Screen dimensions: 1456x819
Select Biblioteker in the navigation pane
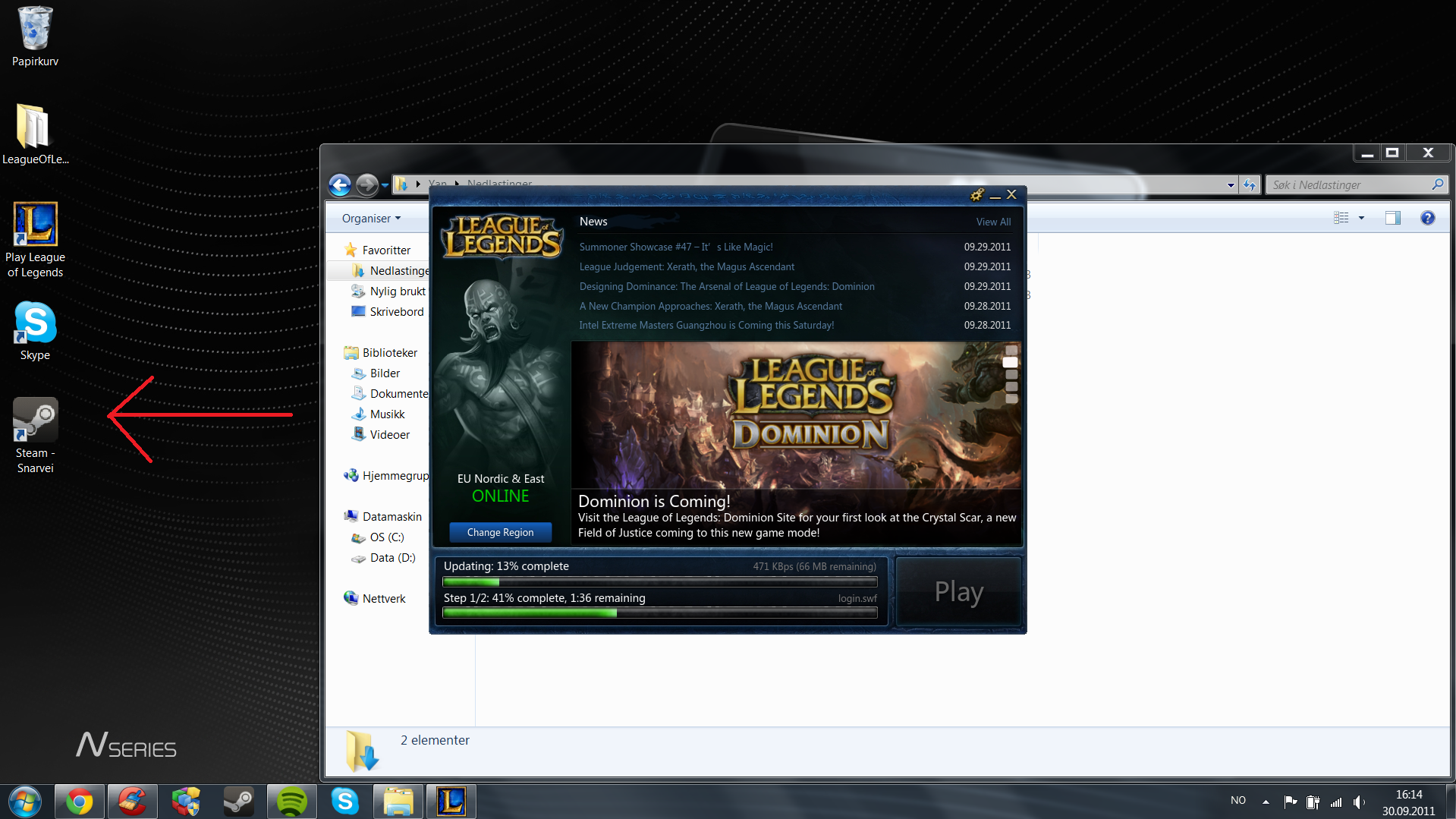click(380, 352)
